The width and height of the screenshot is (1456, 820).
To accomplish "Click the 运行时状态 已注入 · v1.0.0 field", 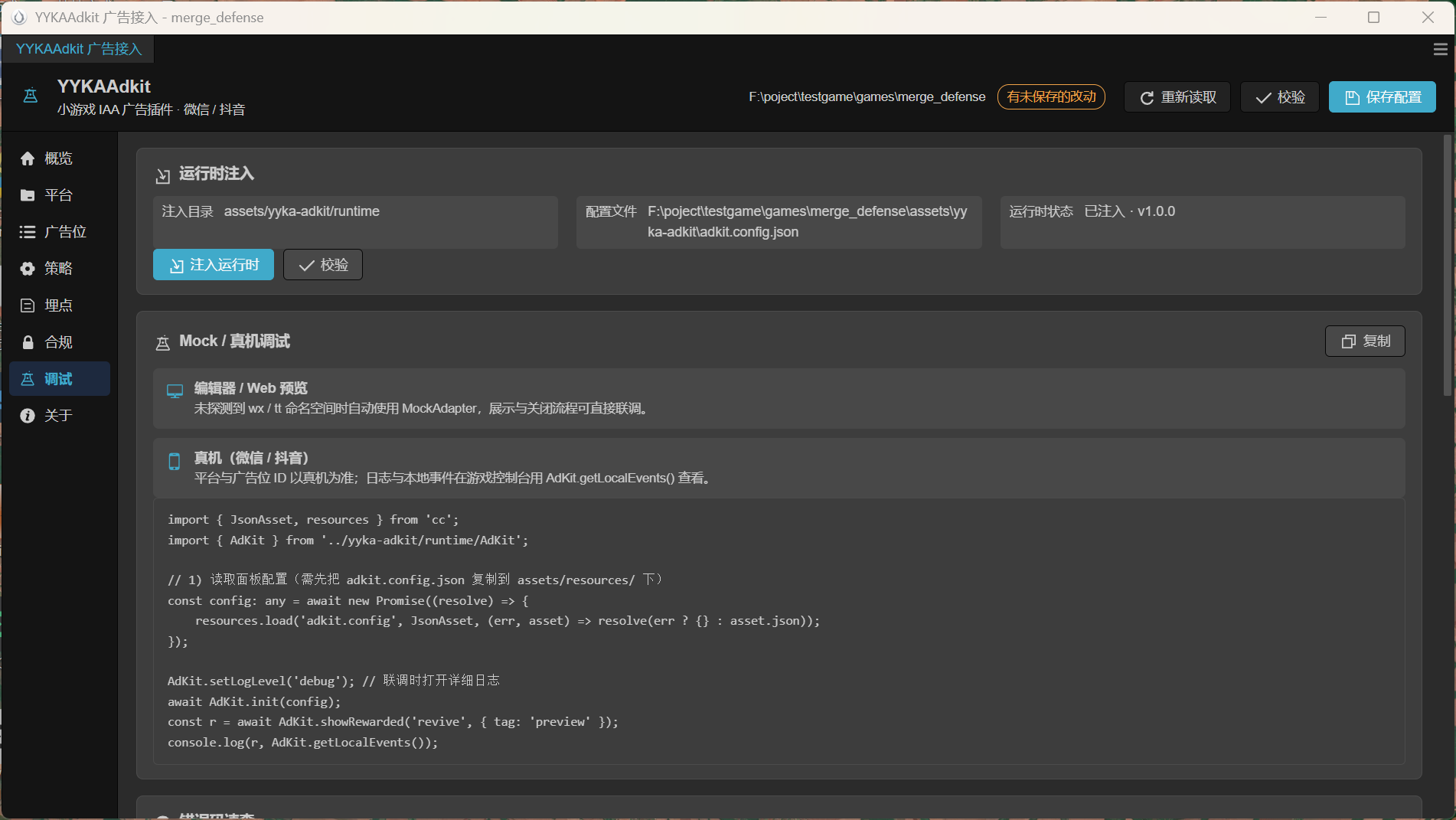I will (x=1203, y=222).
